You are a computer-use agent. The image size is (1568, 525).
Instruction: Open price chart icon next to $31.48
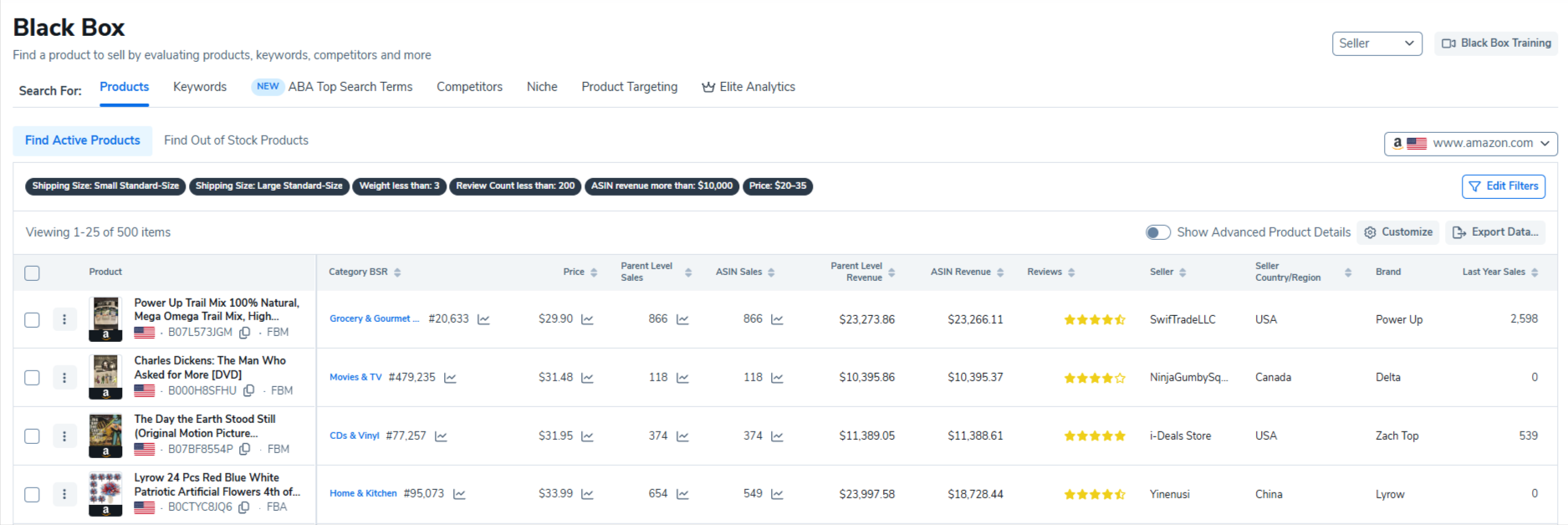pyautogui.click(x=587, y=378)
